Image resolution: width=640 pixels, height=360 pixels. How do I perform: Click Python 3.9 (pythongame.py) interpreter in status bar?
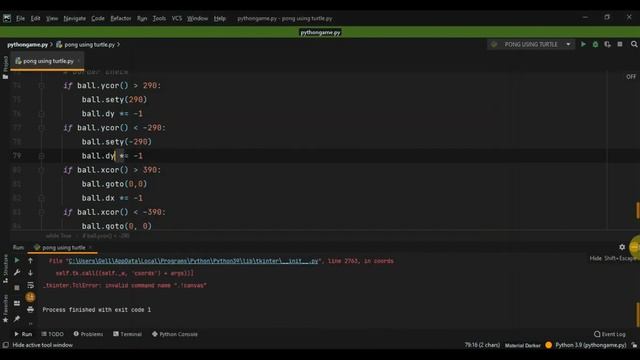[x=591, y=345]
